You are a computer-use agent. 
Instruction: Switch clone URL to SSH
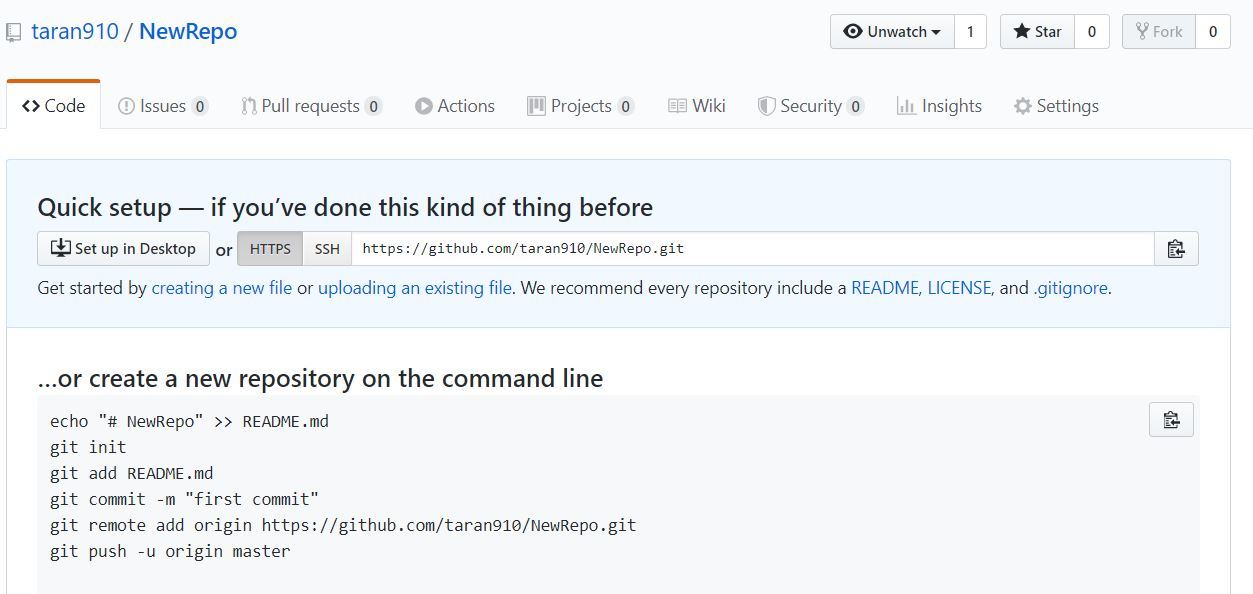point(327,249)
